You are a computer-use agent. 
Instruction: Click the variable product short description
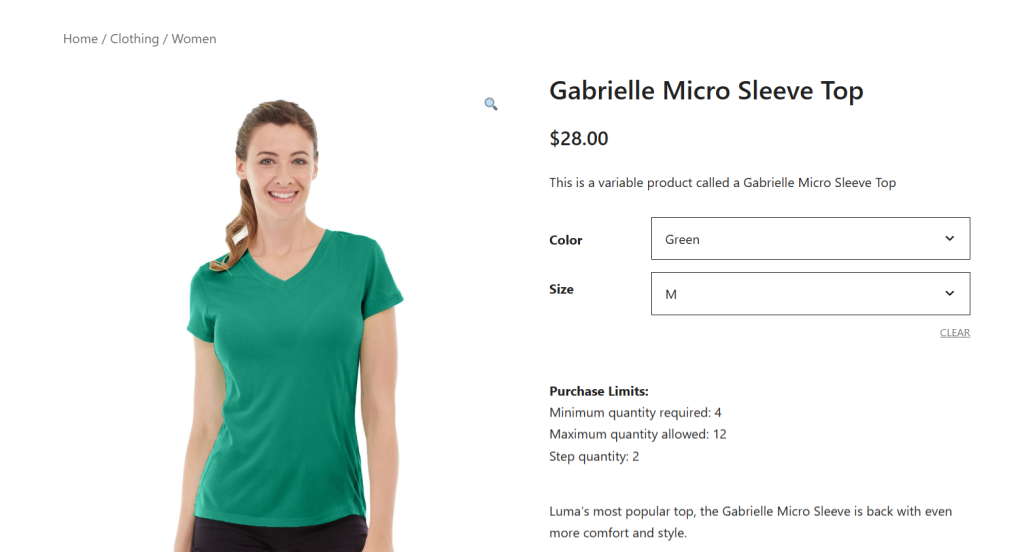tap(722, 183)
